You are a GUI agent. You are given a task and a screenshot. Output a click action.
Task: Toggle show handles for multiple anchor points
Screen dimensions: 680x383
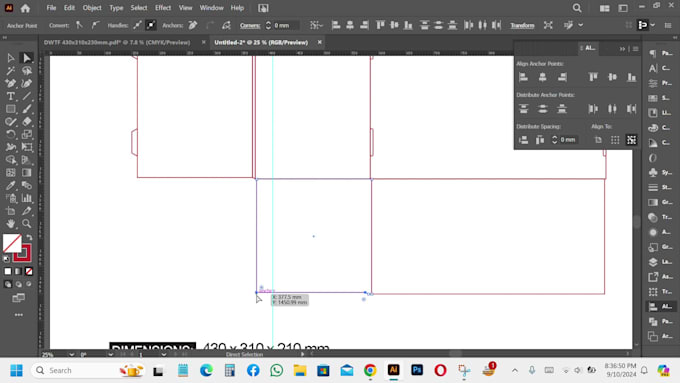pyautogui.click(x=137, y=25)
